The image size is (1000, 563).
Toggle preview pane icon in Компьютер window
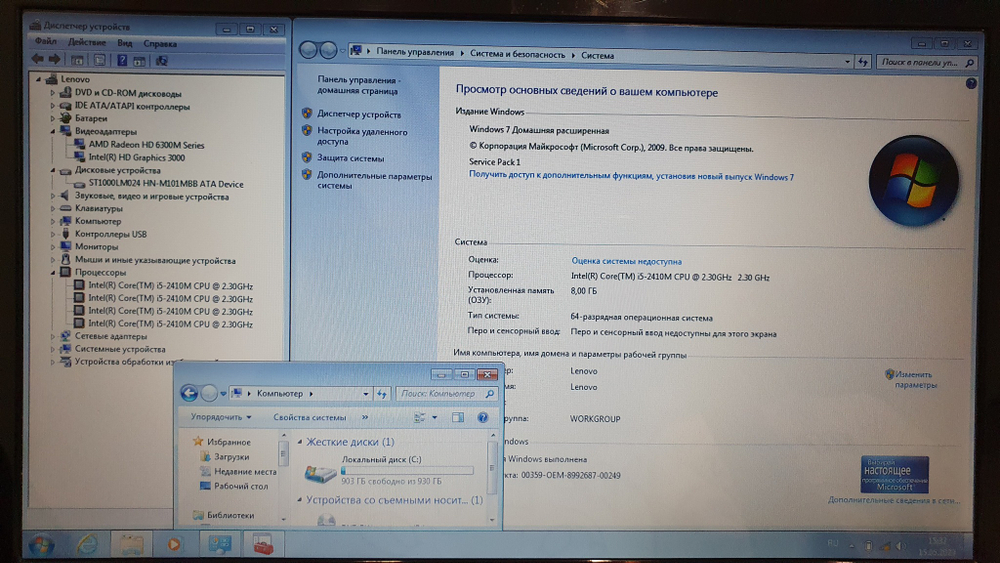pos(457,418)
